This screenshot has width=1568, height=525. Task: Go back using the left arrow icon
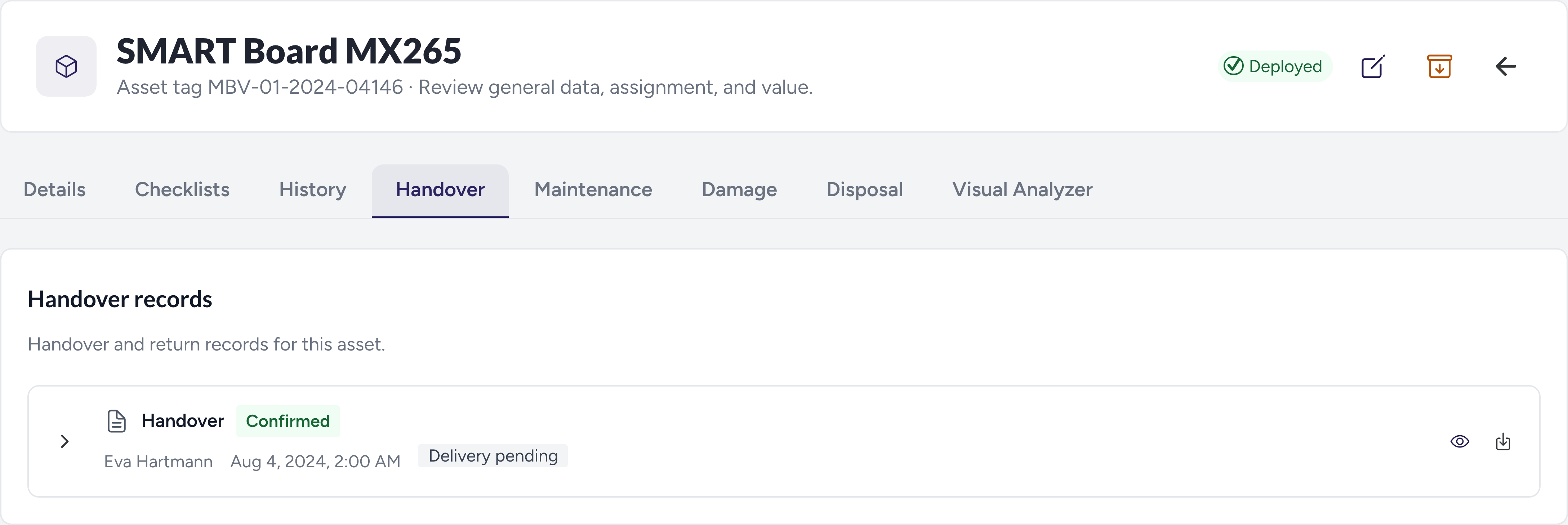click(x=1505, y=66)
